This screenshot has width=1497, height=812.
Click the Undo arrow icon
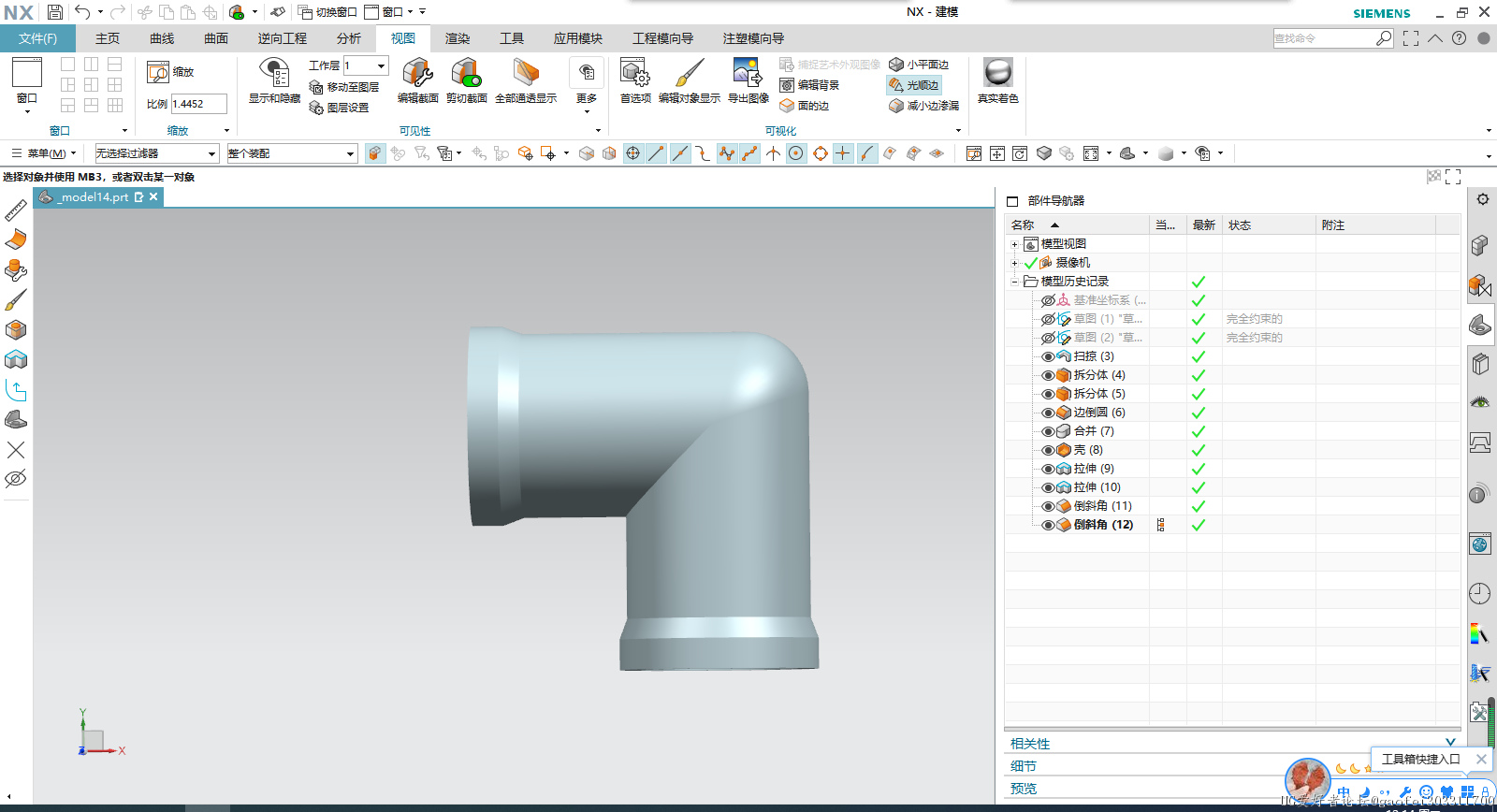tap(82, 12)
